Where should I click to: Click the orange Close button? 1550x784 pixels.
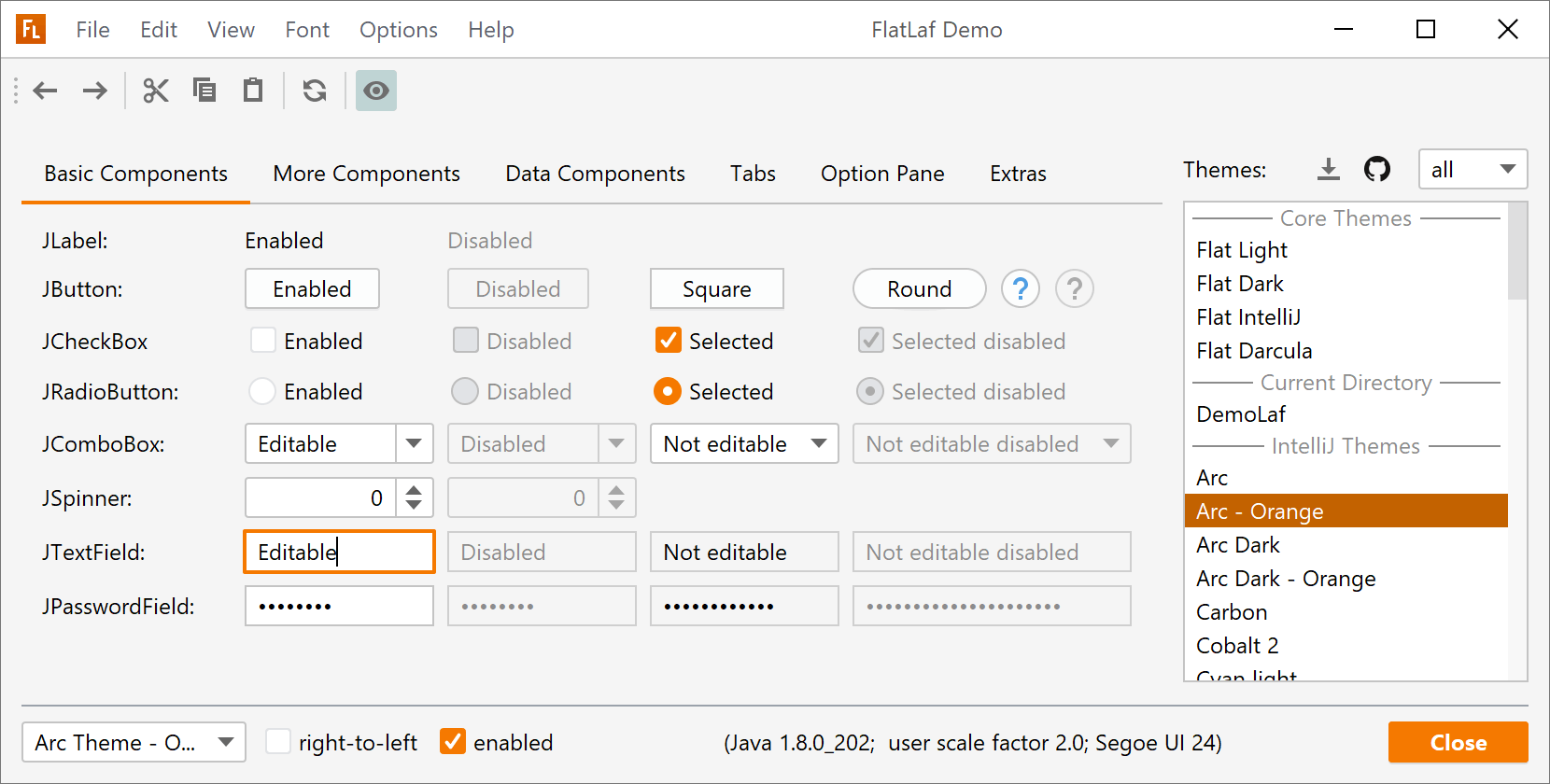point(1458,742)
